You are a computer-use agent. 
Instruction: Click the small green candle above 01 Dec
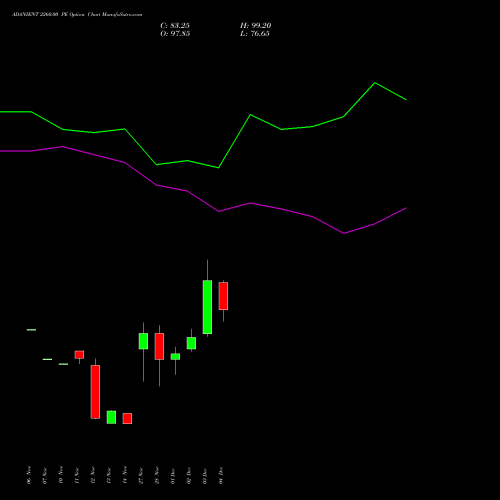(175, 357)
